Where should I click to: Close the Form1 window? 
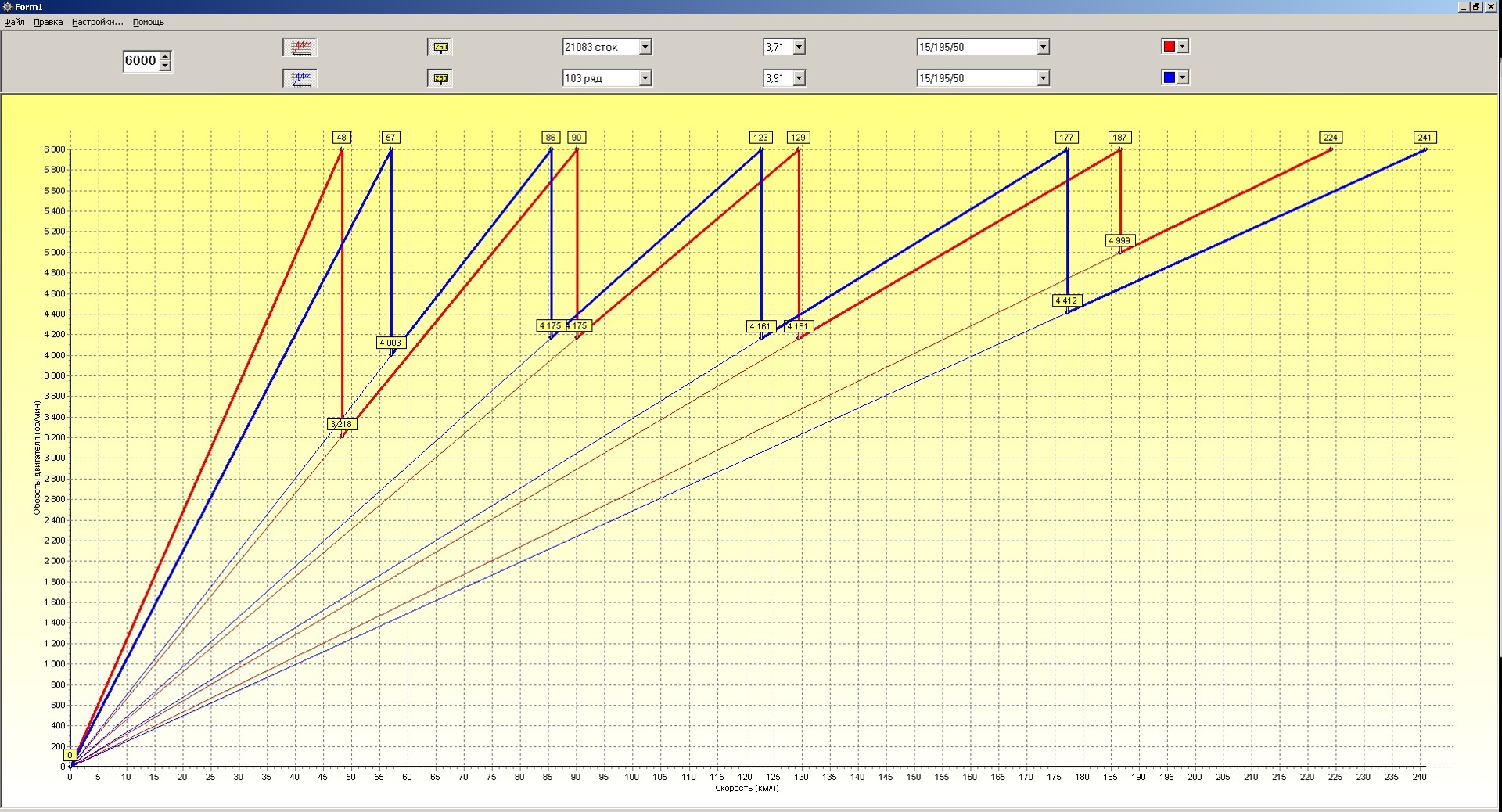coord(1491,6)
